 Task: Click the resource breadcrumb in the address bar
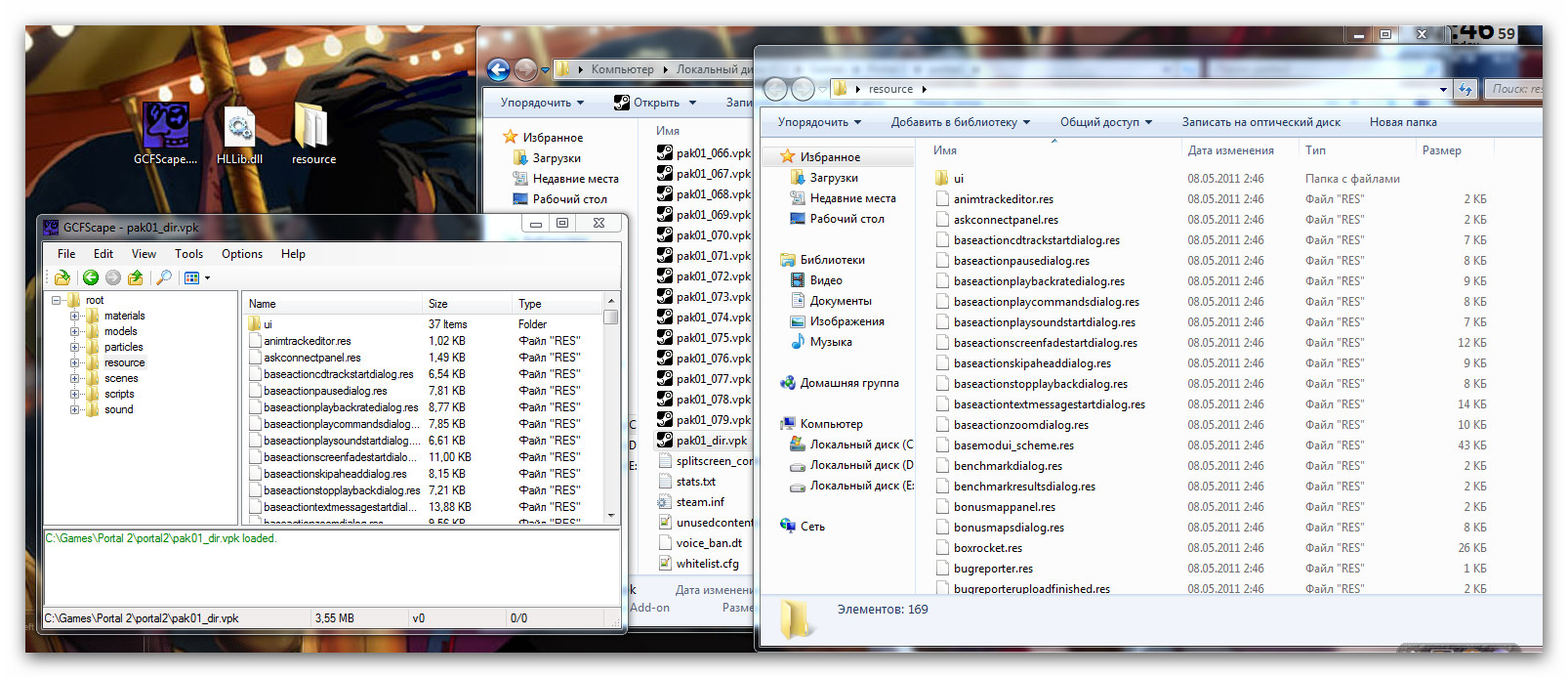tap(890, 89)
